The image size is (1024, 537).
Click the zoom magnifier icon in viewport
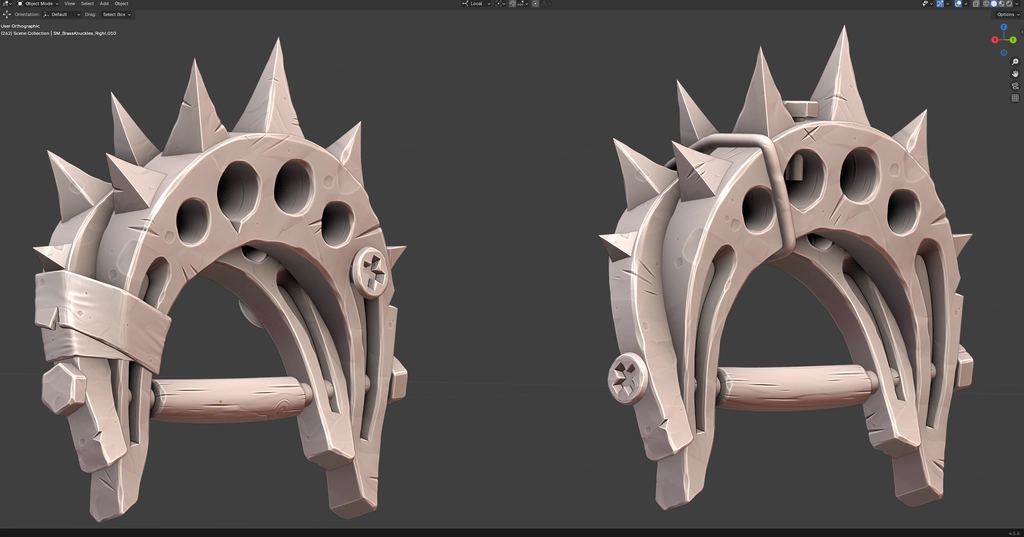[1015, 62]
